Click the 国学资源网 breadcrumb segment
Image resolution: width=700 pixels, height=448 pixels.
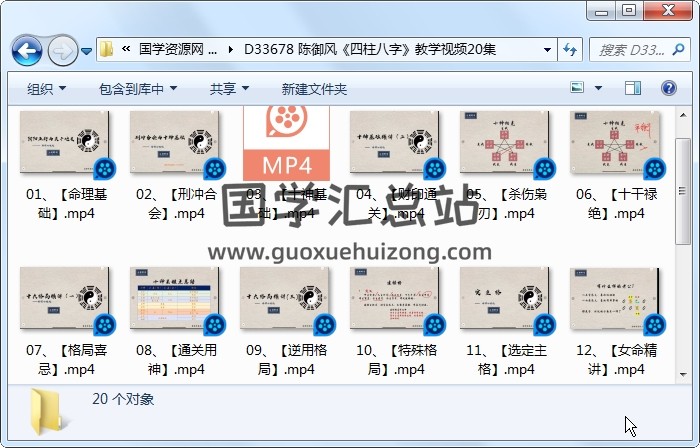pos(176,49)
